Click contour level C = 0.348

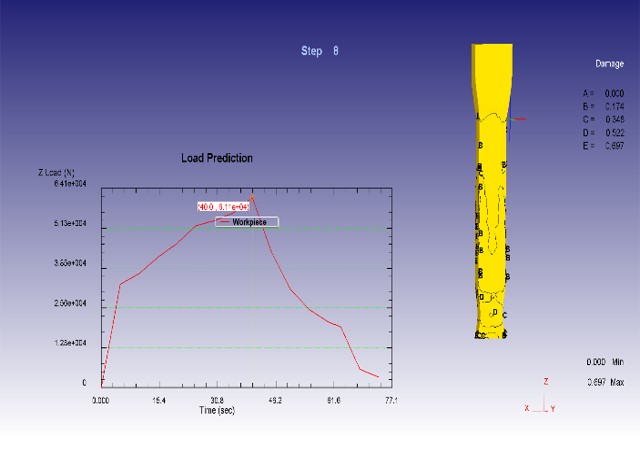[599, 119]
